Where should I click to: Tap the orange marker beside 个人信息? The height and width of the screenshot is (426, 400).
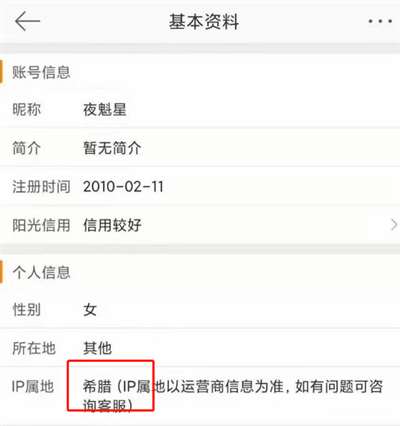point(1,272)
